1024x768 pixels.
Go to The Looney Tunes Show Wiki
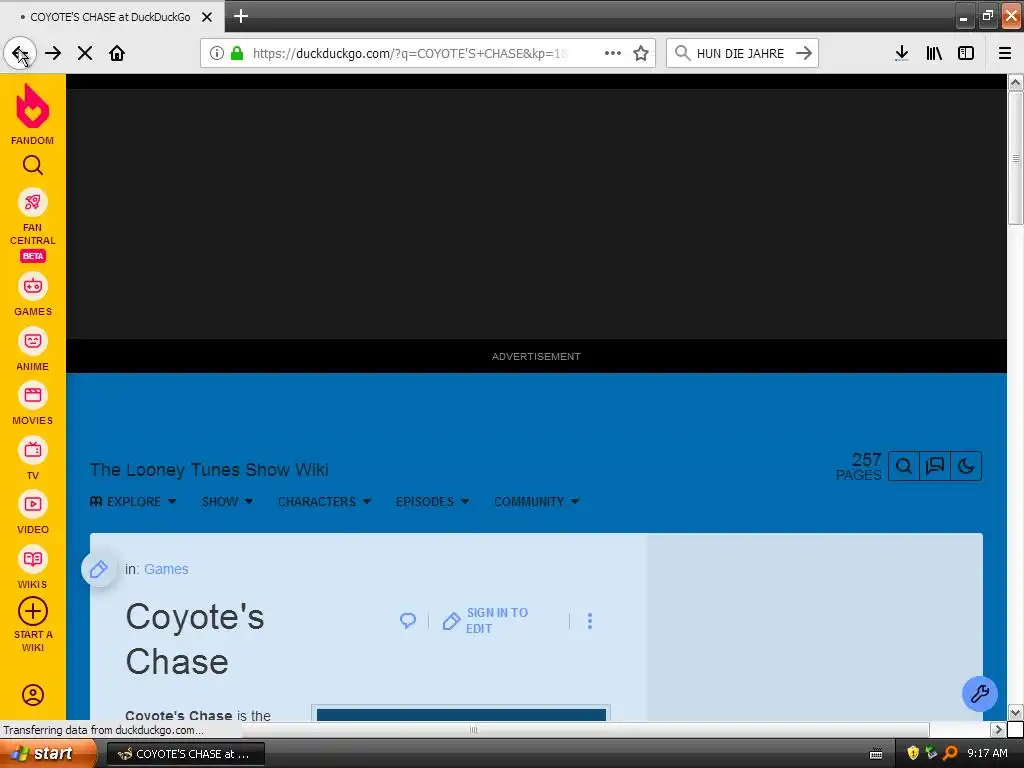(209, 470)
